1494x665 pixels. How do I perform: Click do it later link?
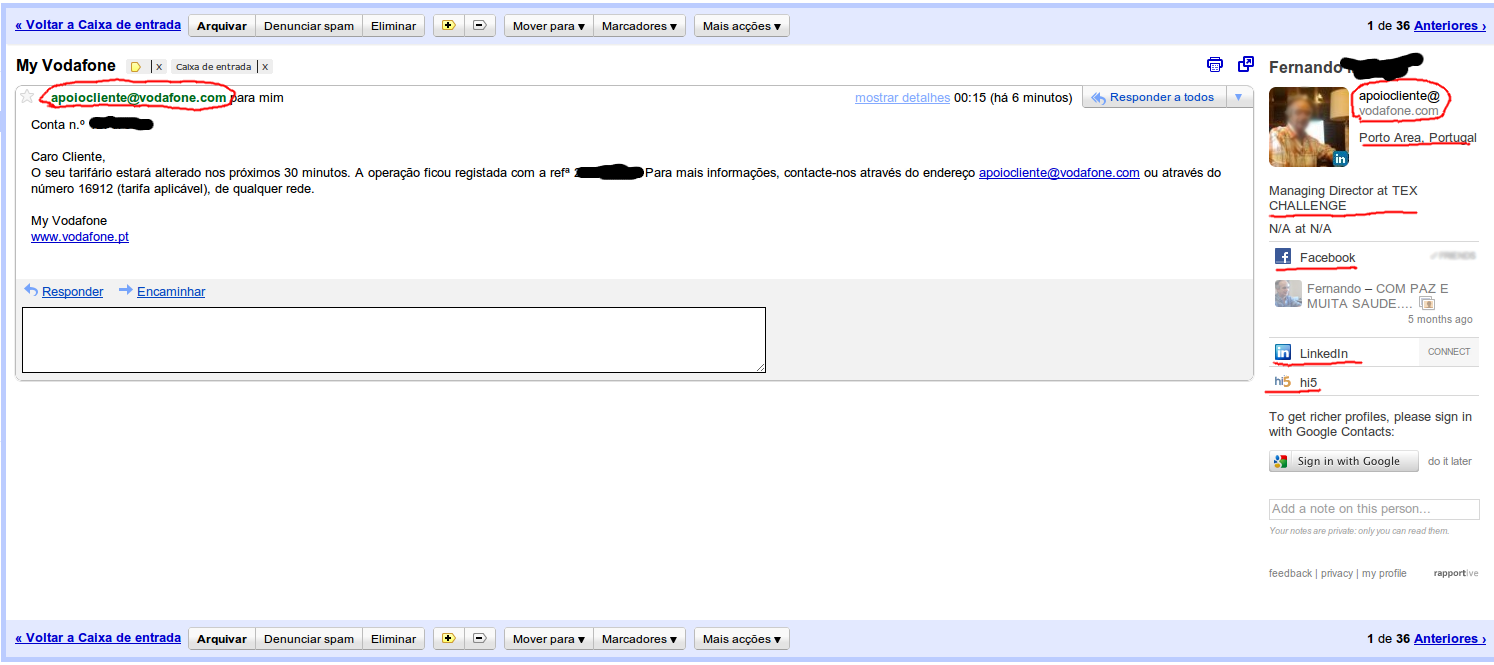[1450, 461]
